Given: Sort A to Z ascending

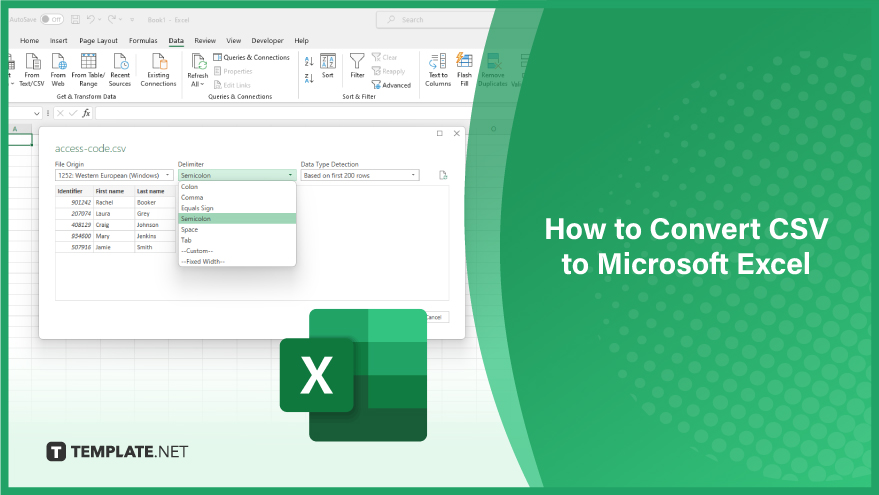Looking at the screenshot, I should coord(309,61).
